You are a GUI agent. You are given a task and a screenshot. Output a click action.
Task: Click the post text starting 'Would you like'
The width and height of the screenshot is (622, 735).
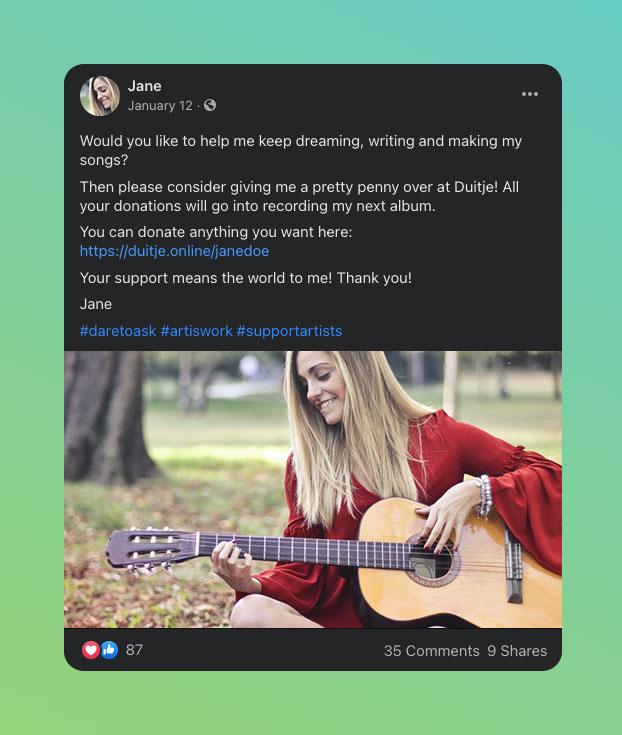coord(300,150)
